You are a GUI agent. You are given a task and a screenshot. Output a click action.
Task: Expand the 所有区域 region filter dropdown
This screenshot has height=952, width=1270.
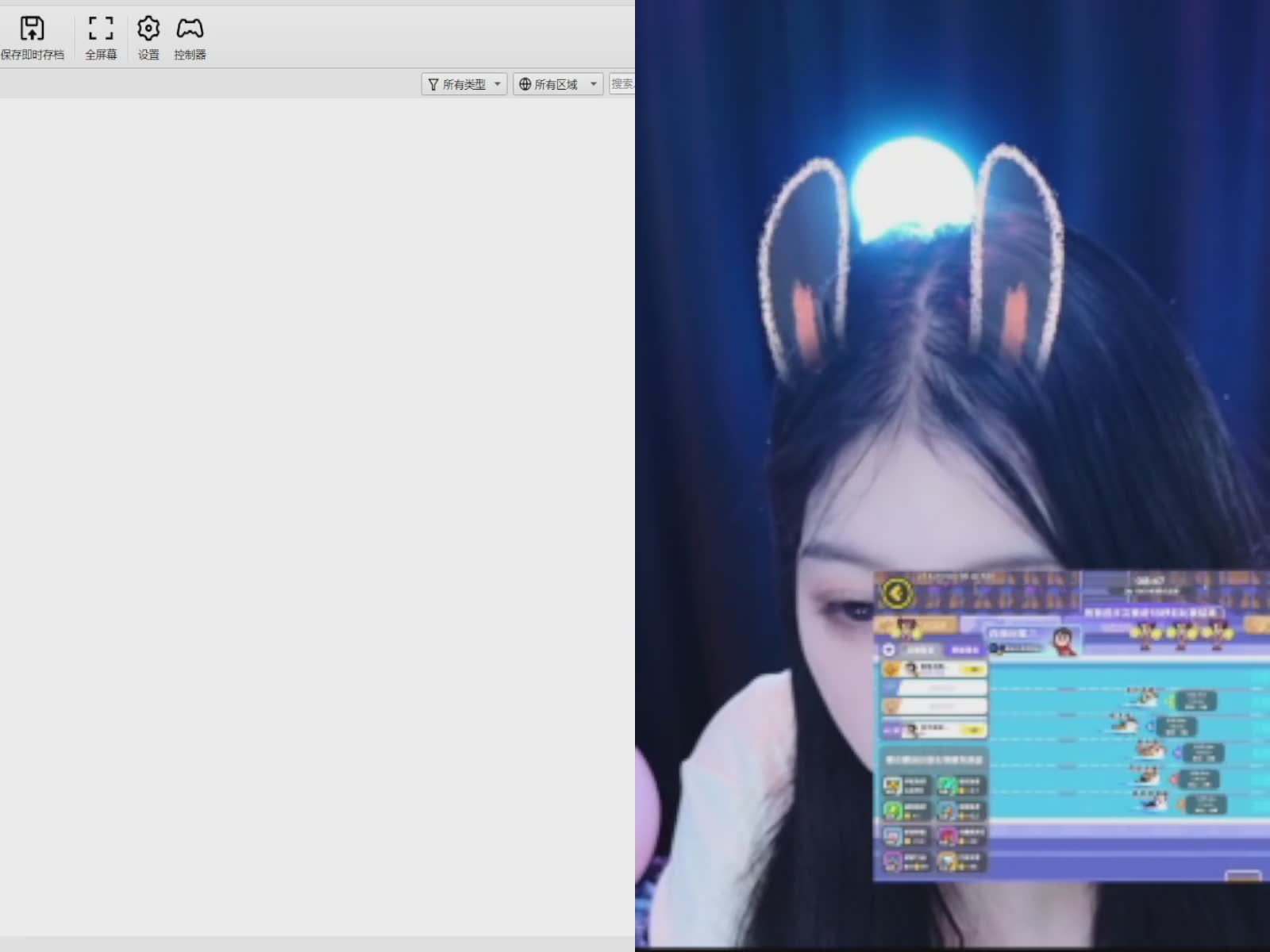(557, 84)
